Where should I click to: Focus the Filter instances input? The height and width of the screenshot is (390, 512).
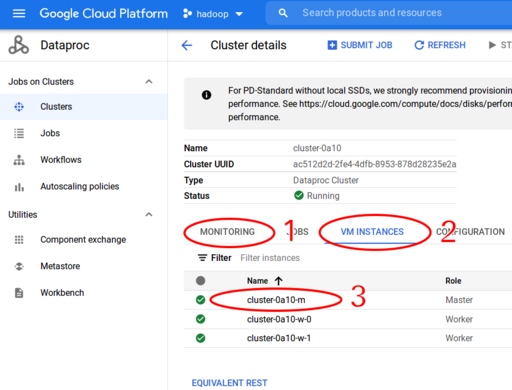click(270, 258)
